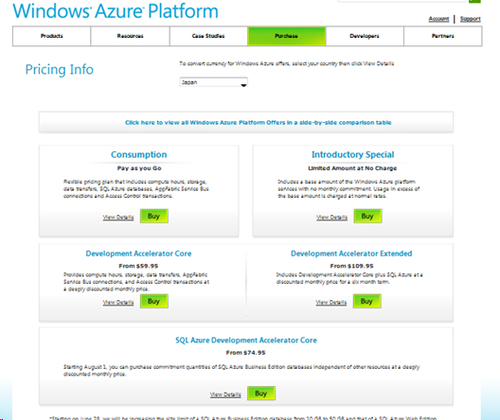The image size is (500, 420).
Task: View Details for Development Accelerator Core
Action: click(x=118, y=302)
